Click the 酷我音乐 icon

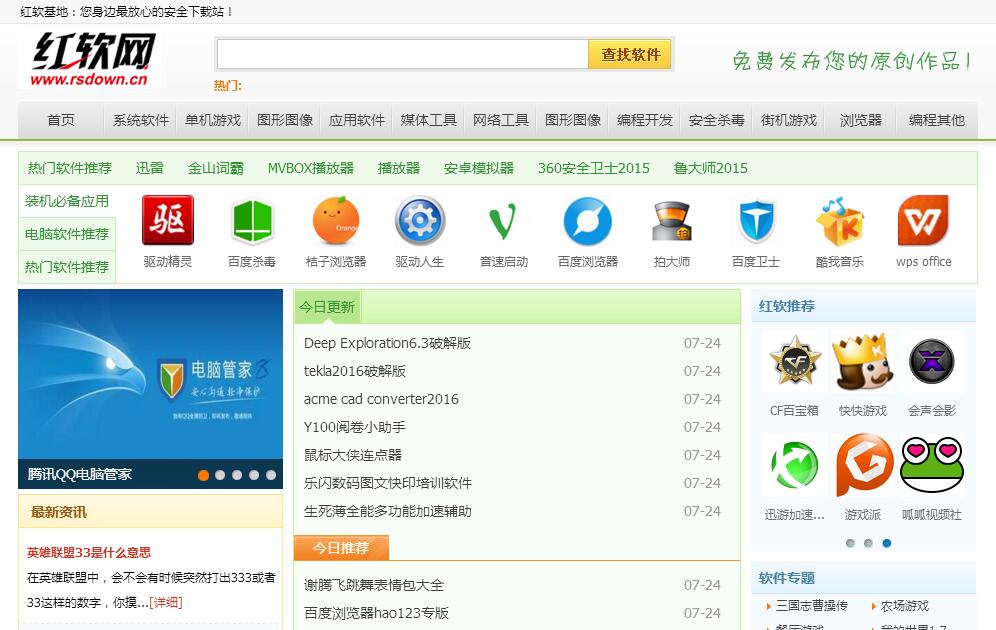point(839,221)
